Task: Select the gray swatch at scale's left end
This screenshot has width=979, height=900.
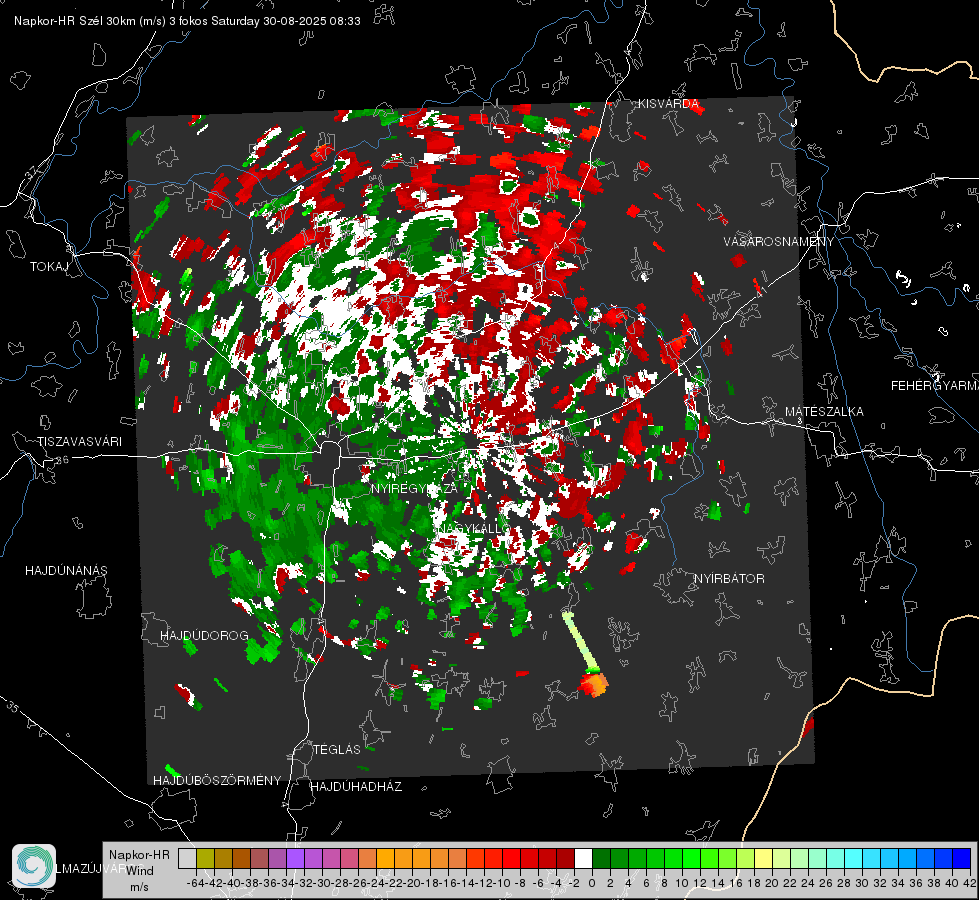Action: click(187, 859)
